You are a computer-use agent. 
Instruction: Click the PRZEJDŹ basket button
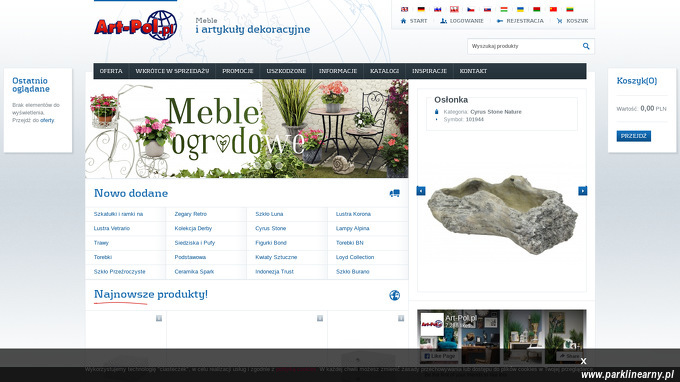click(634, 136)
